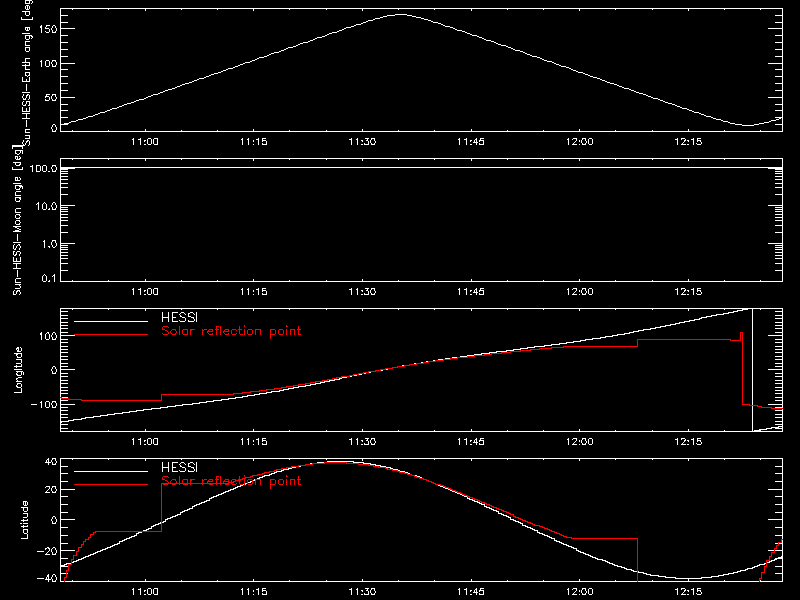Click the 0.1 tick on Moon angle plot
The height and width of the screenshot is (600, 800).
49,278
